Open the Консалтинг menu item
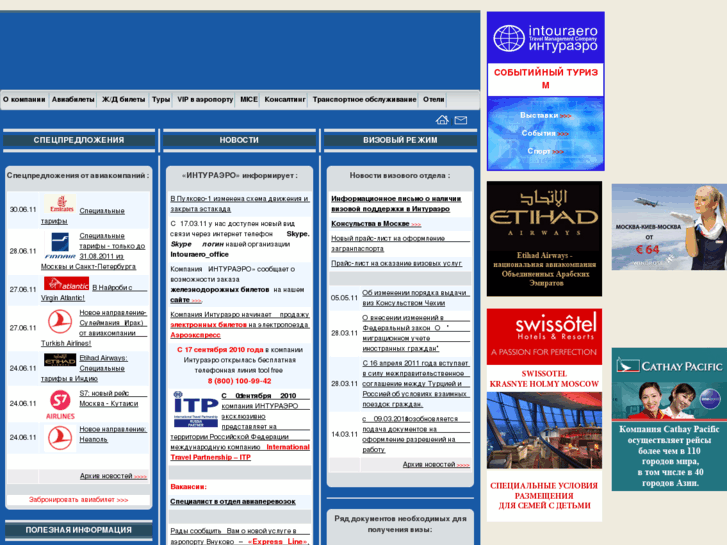Viewport: 727px width, 545px height. [x=285, y=100]
